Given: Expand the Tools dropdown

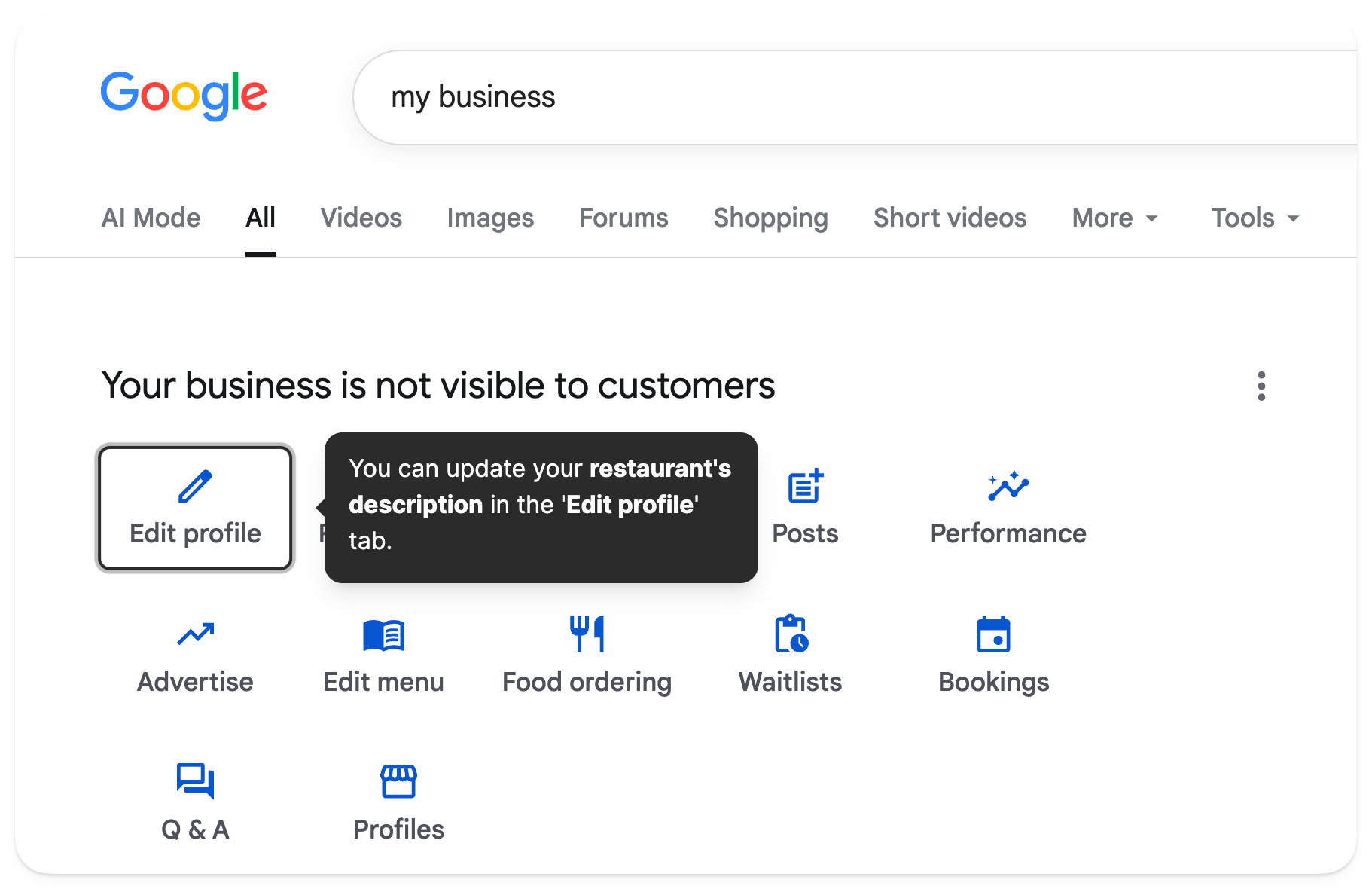Looking at the screenshot, I should click(1255, 218).
